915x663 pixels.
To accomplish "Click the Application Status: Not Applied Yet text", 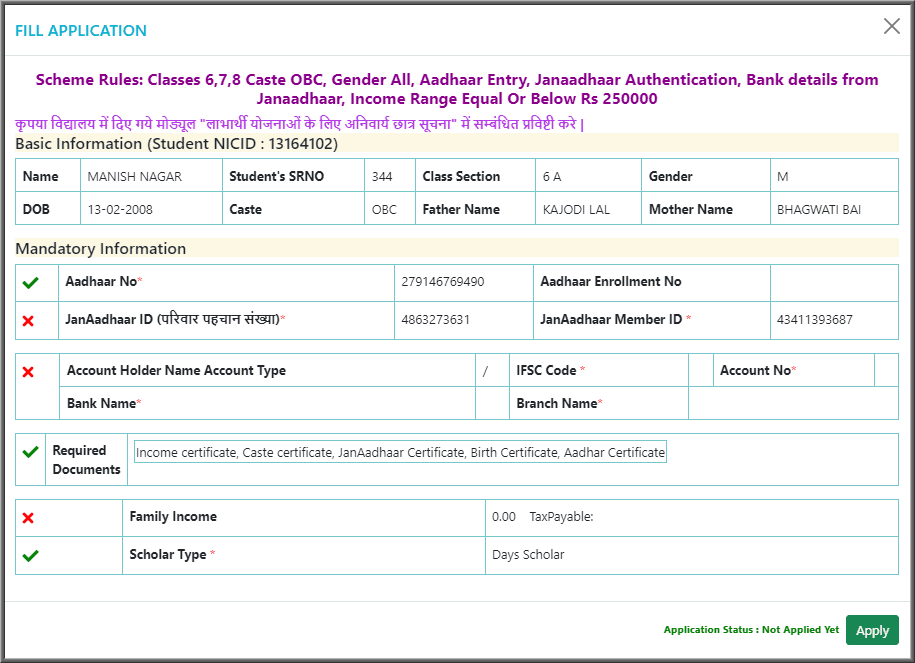I will [x=750, y=630].
